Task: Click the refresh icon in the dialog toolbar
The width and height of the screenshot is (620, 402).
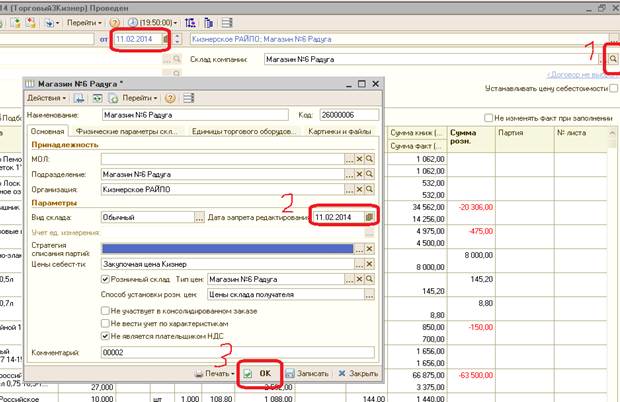Action: [97, 98]
